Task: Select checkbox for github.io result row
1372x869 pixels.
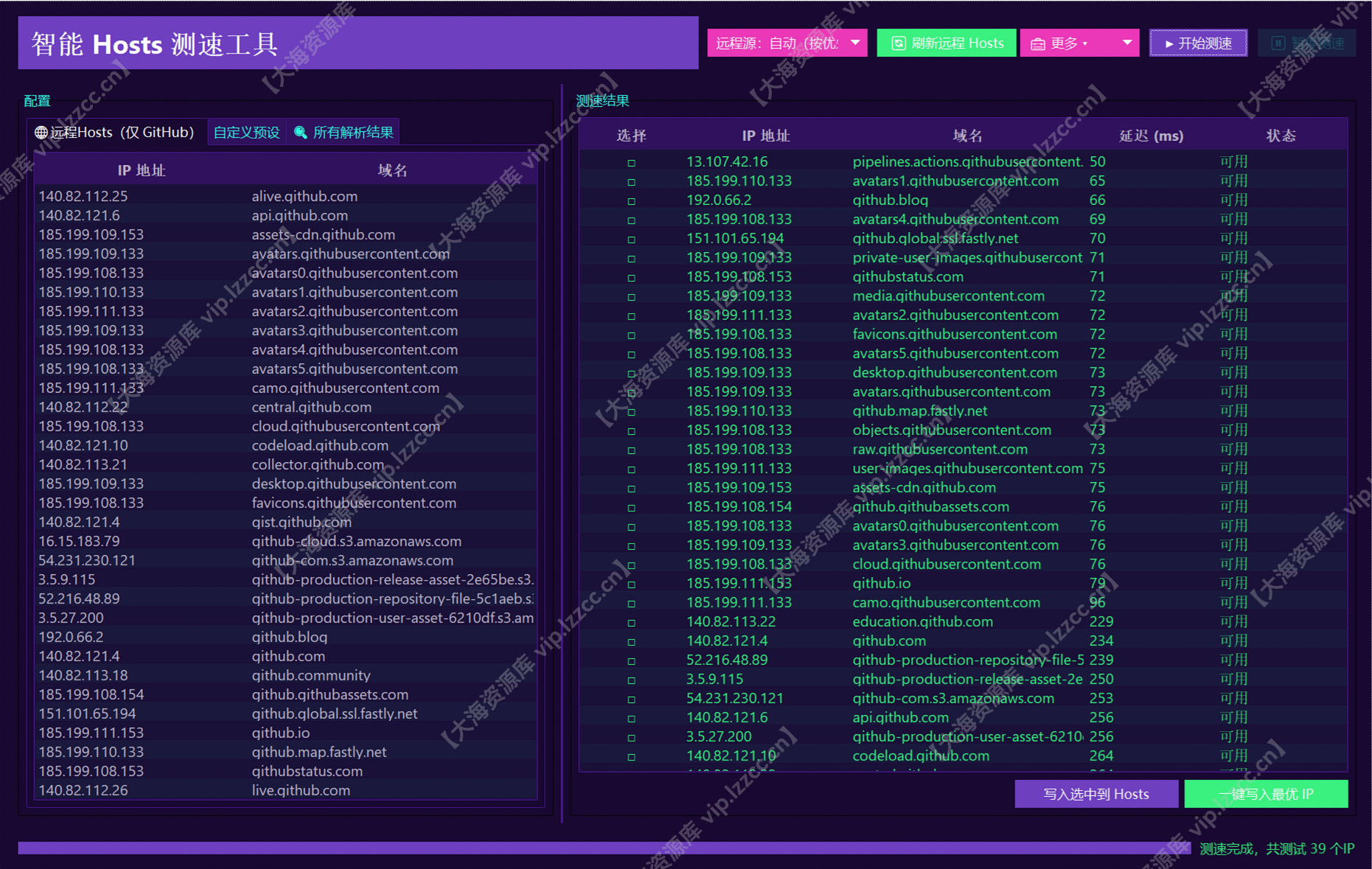Action: pos(631,584)
